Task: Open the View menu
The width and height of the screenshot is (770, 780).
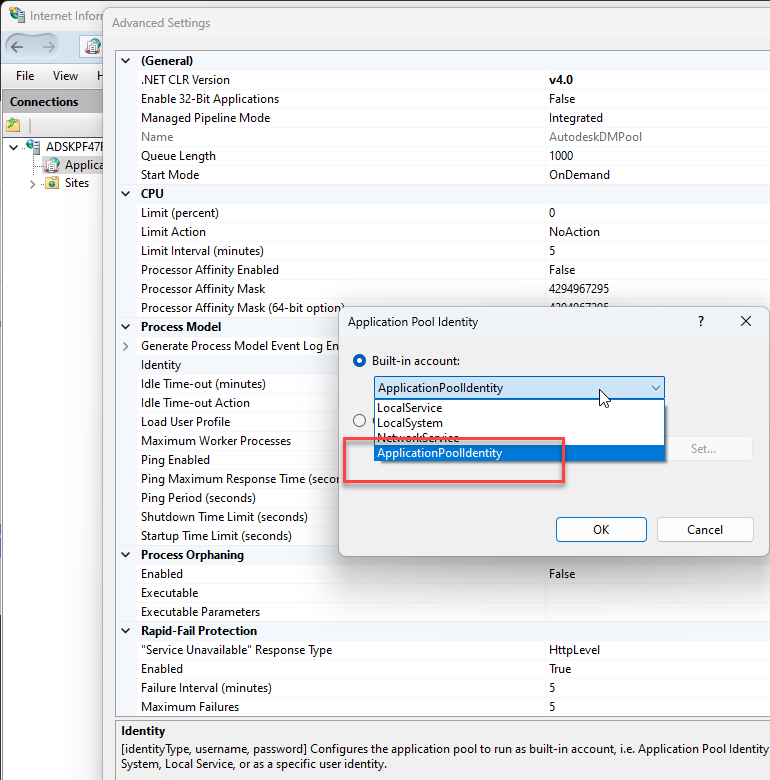Action: point(65,76)
